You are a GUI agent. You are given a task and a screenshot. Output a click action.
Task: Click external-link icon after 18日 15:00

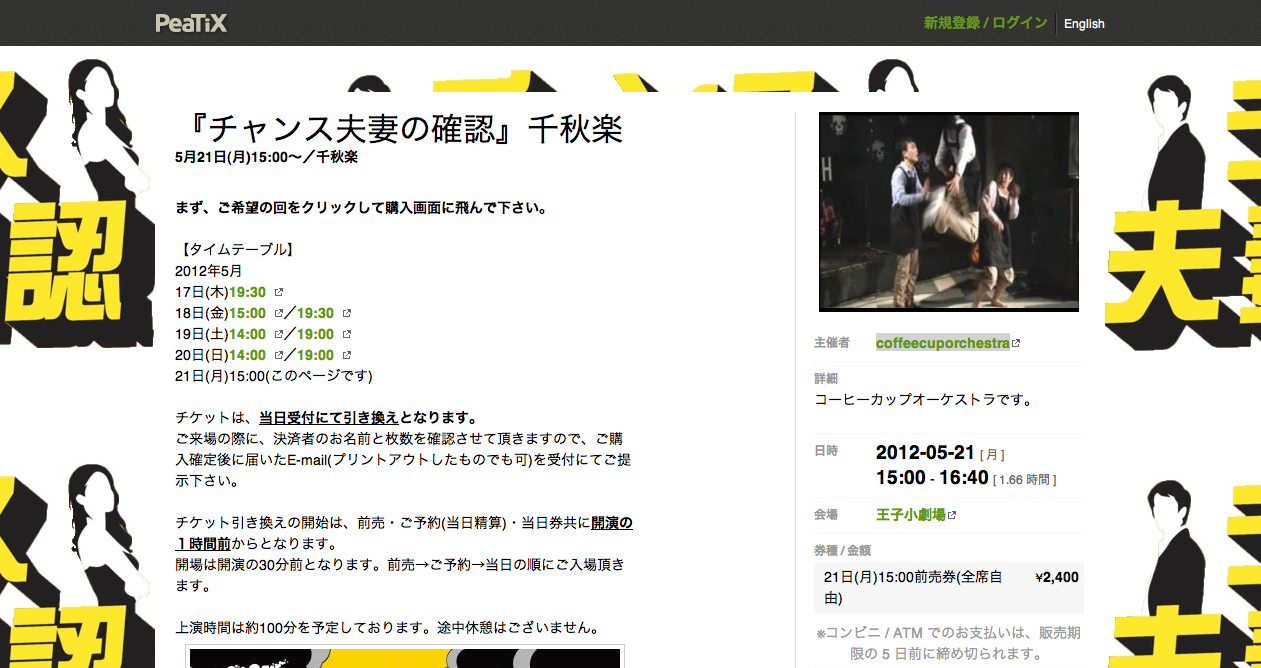279,313
